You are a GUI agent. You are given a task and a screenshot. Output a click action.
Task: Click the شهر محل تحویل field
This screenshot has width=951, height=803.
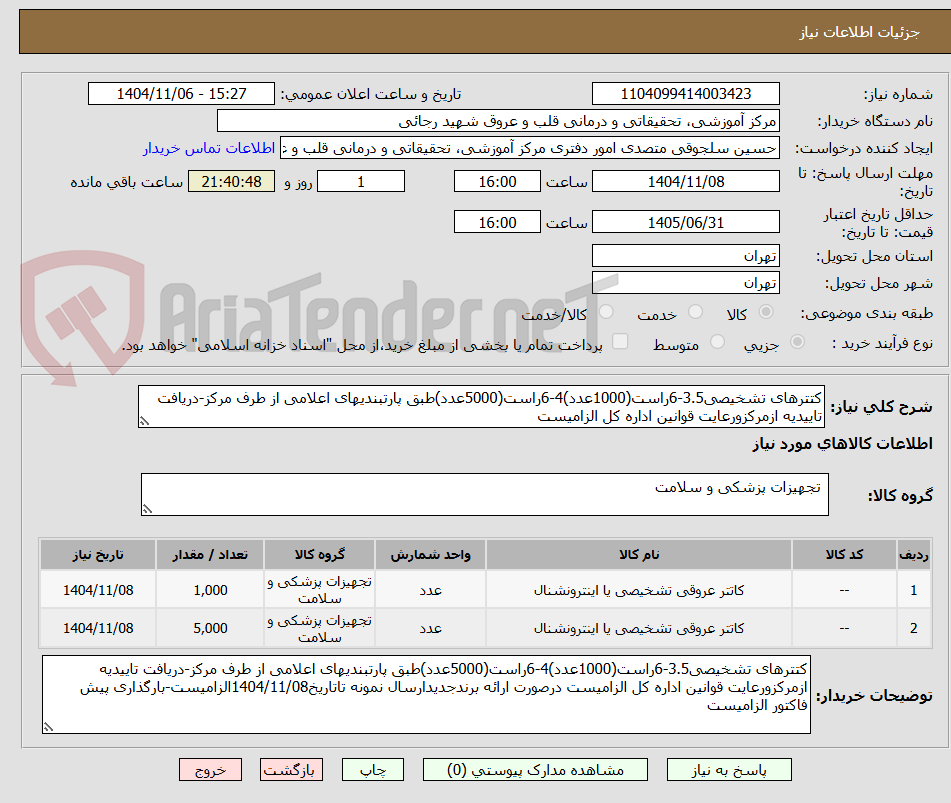pyautogui.click(x=685, y=283)
